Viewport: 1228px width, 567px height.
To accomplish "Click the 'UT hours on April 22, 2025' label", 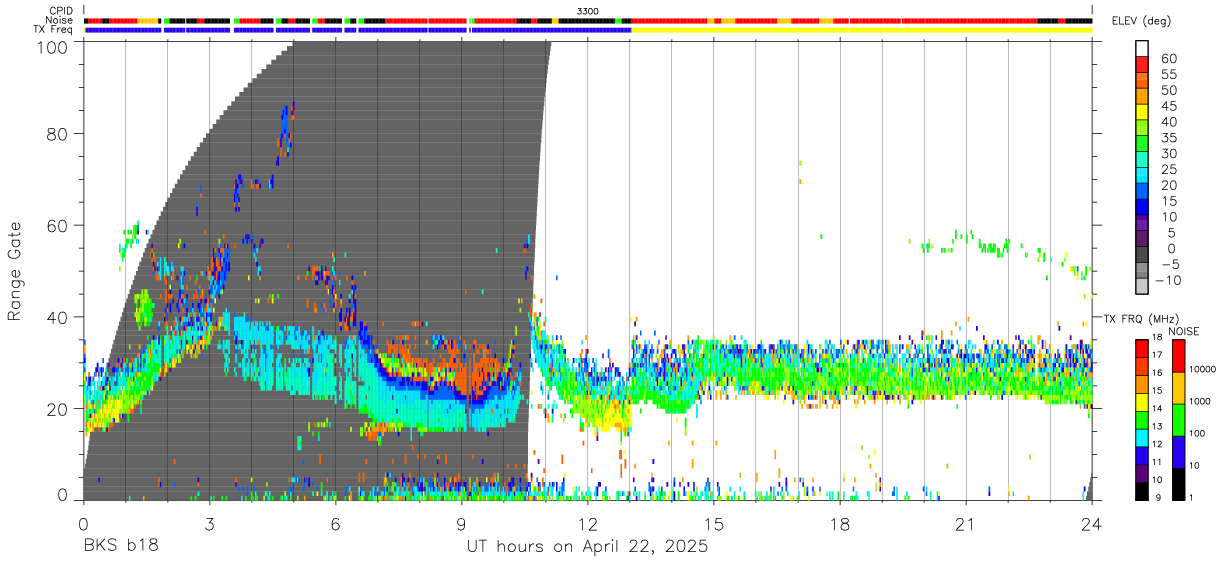I will (x=587, y=547).
